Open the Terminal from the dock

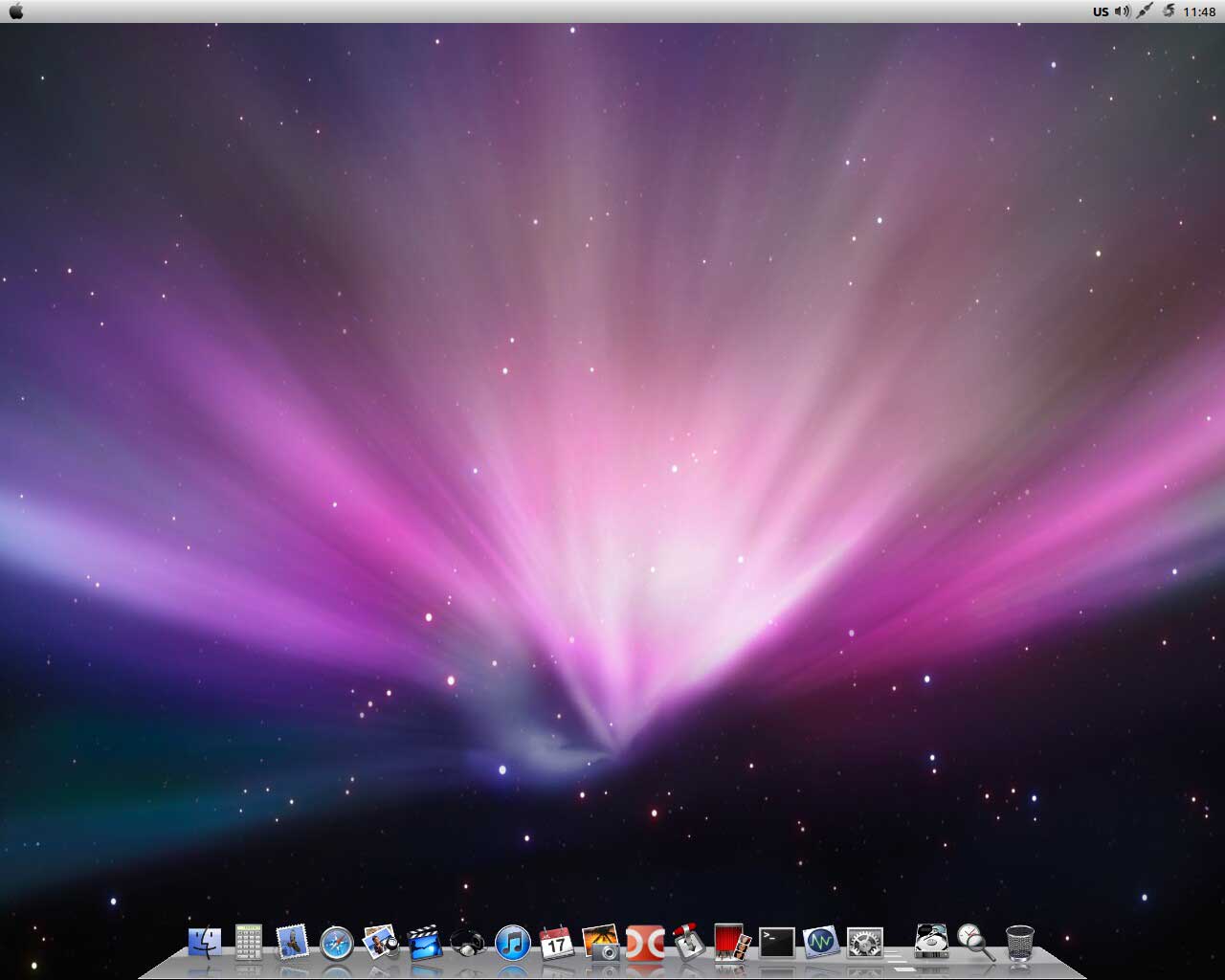point(776,943)
